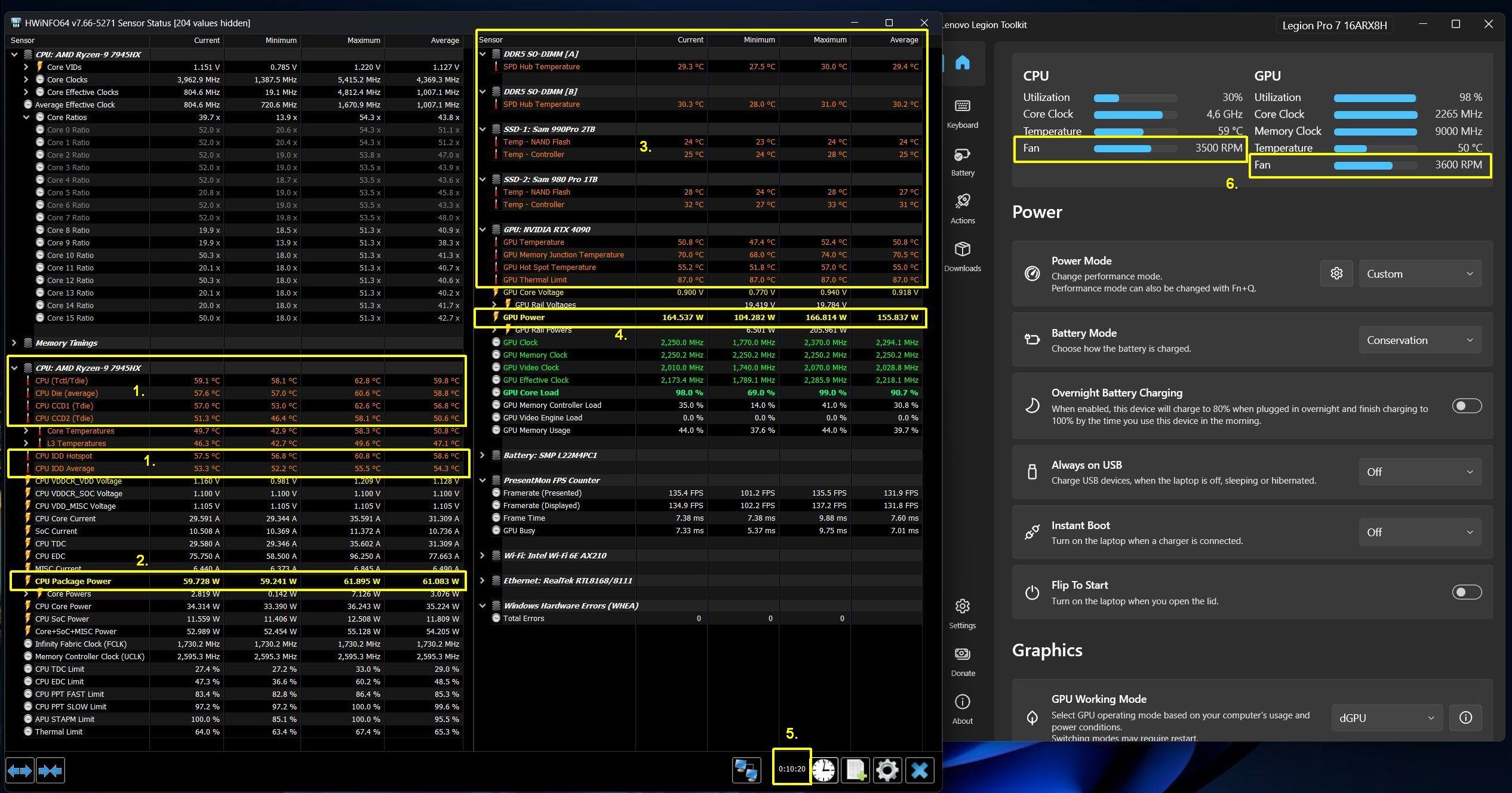Collapse Core Ratios tree node
The height and width of the screenshot is (793, 1512).
26,117
